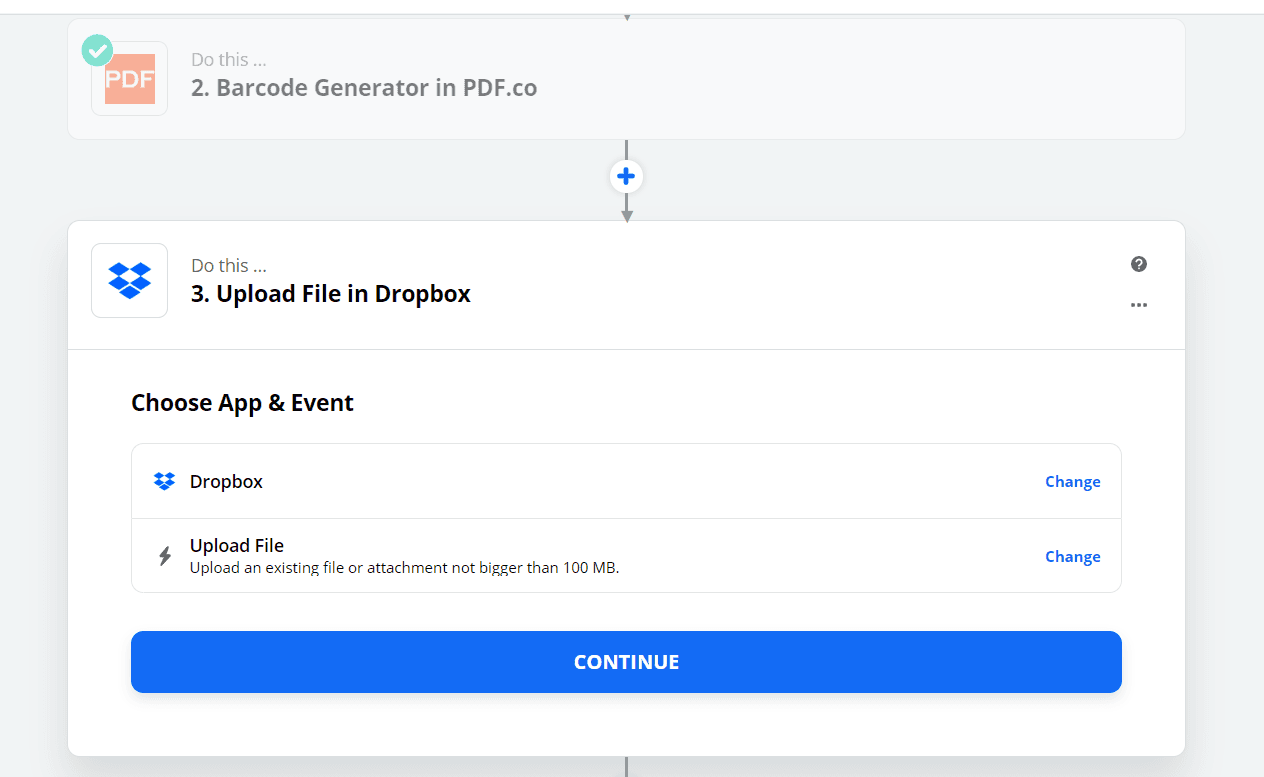Click the lightning bolt icon beside Upload File
This screenshot has height=777, width=1264.
point(164,555)
